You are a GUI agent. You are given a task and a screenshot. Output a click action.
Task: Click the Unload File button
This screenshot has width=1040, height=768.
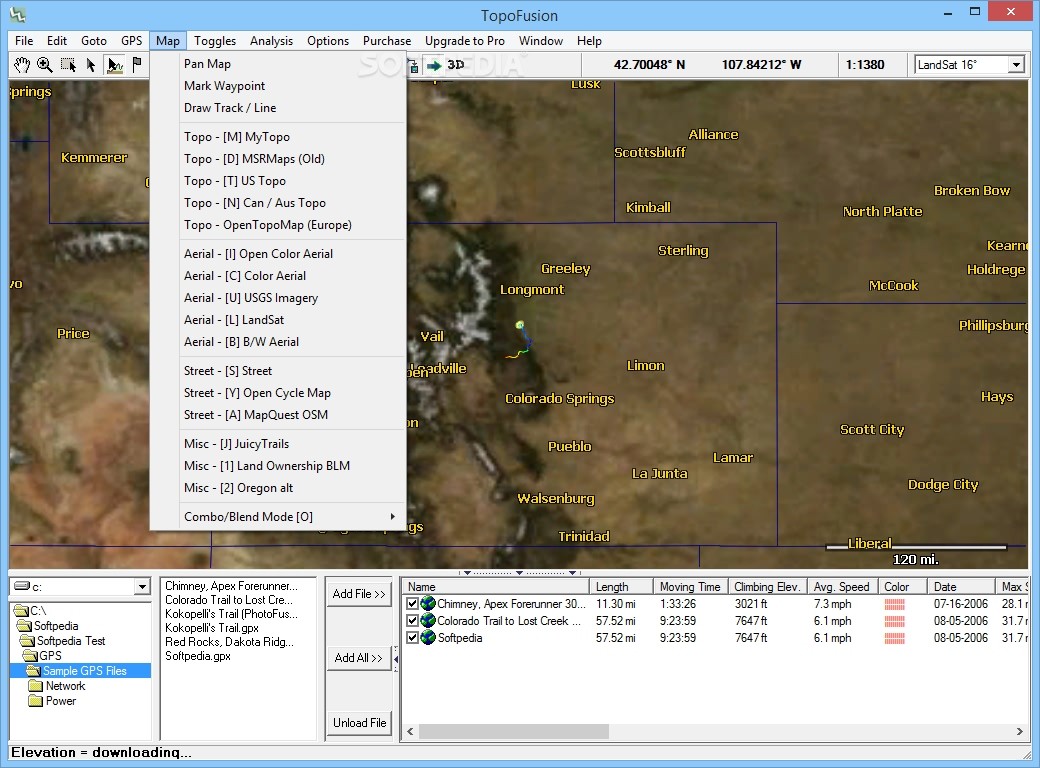pos(359,723)
